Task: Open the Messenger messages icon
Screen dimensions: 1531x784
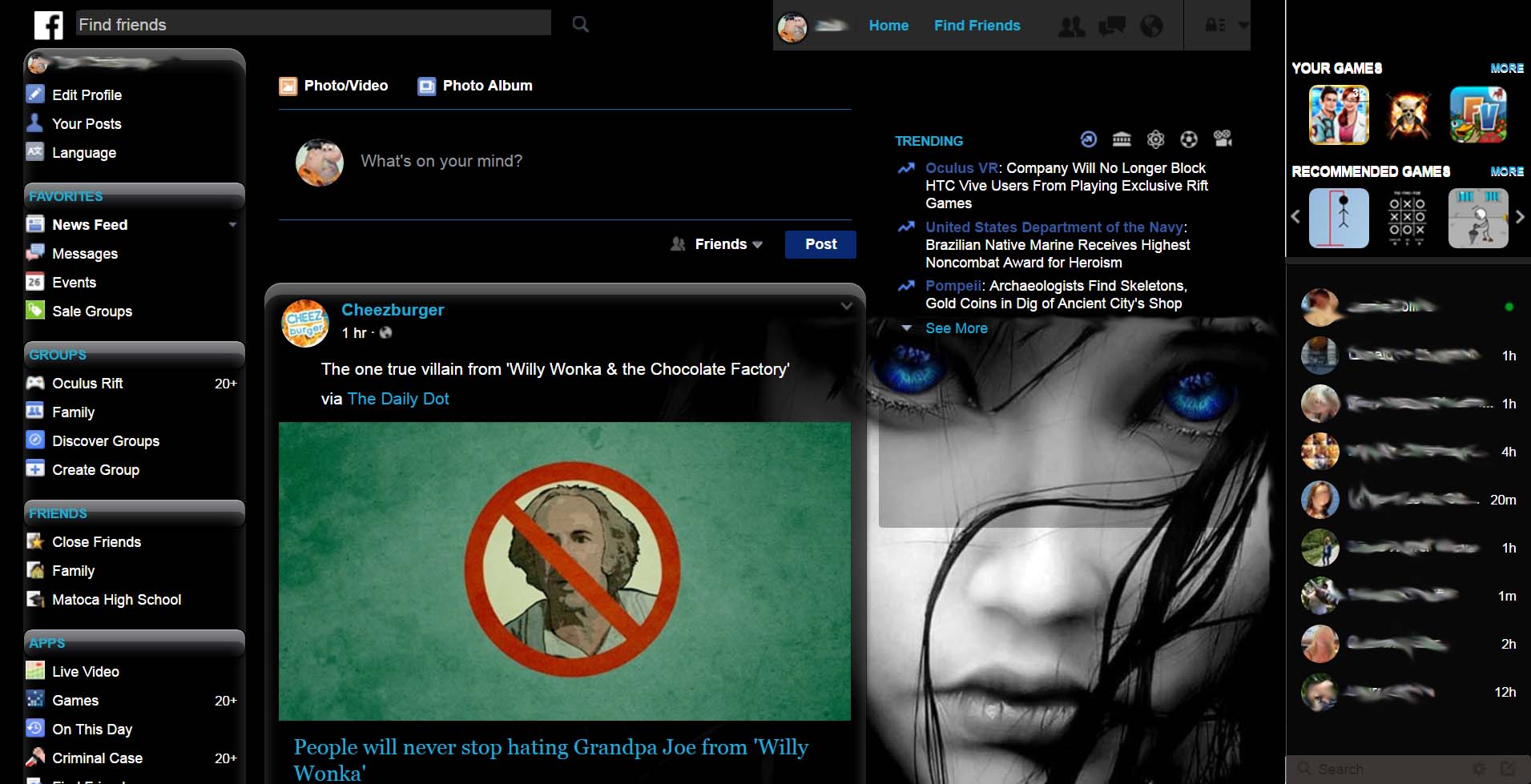Action: (1112, 26)
